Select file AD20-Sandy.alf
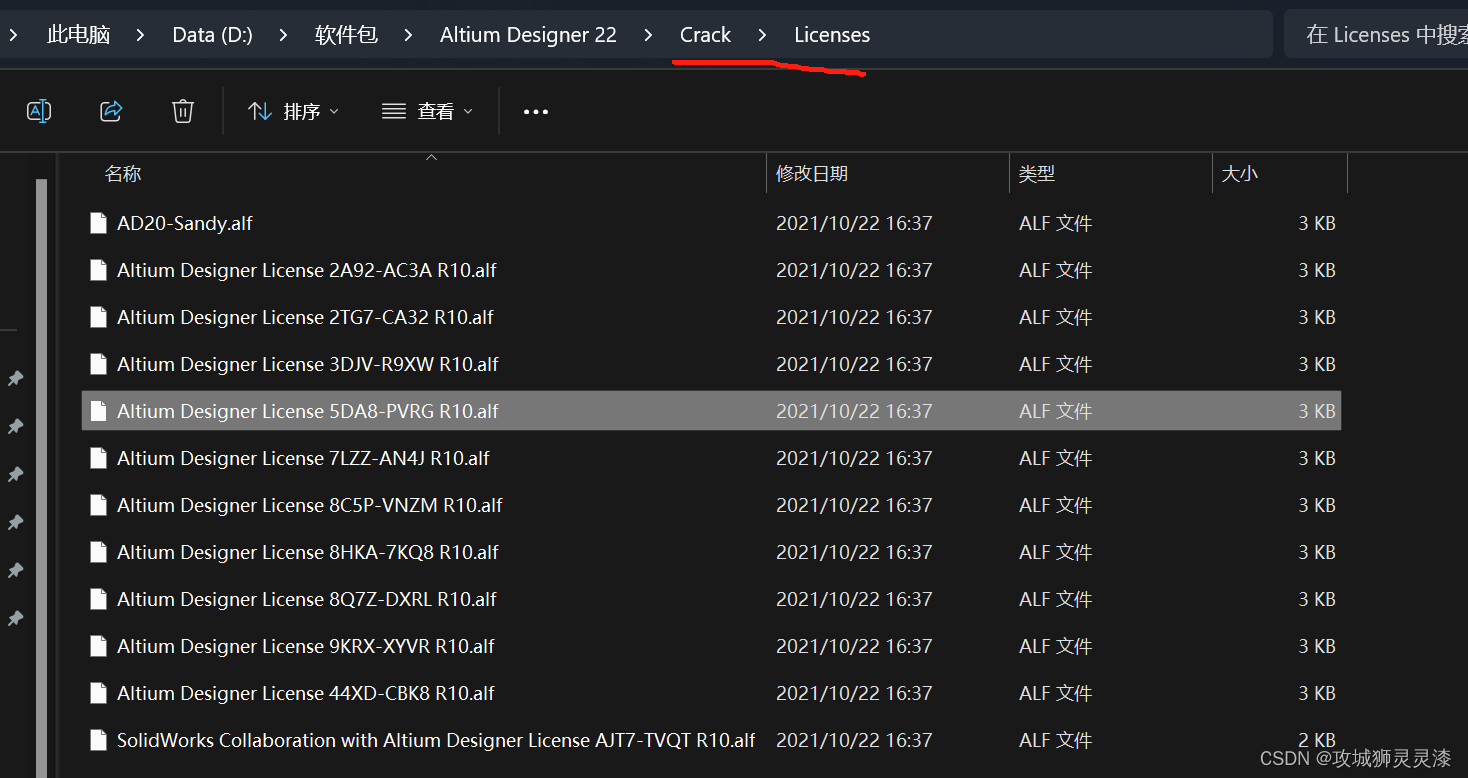This screenshot has width=1468, height=778. click(711, 223)
